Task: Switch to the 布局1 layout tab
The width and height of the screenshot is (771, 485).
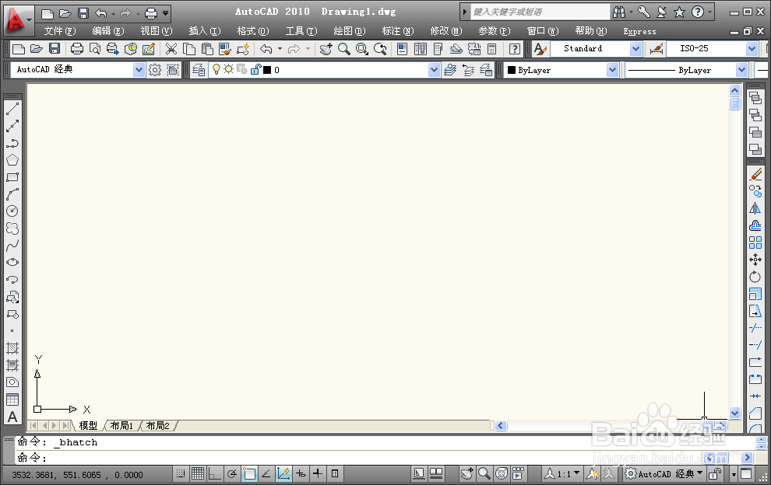Action: click(121, 425)
